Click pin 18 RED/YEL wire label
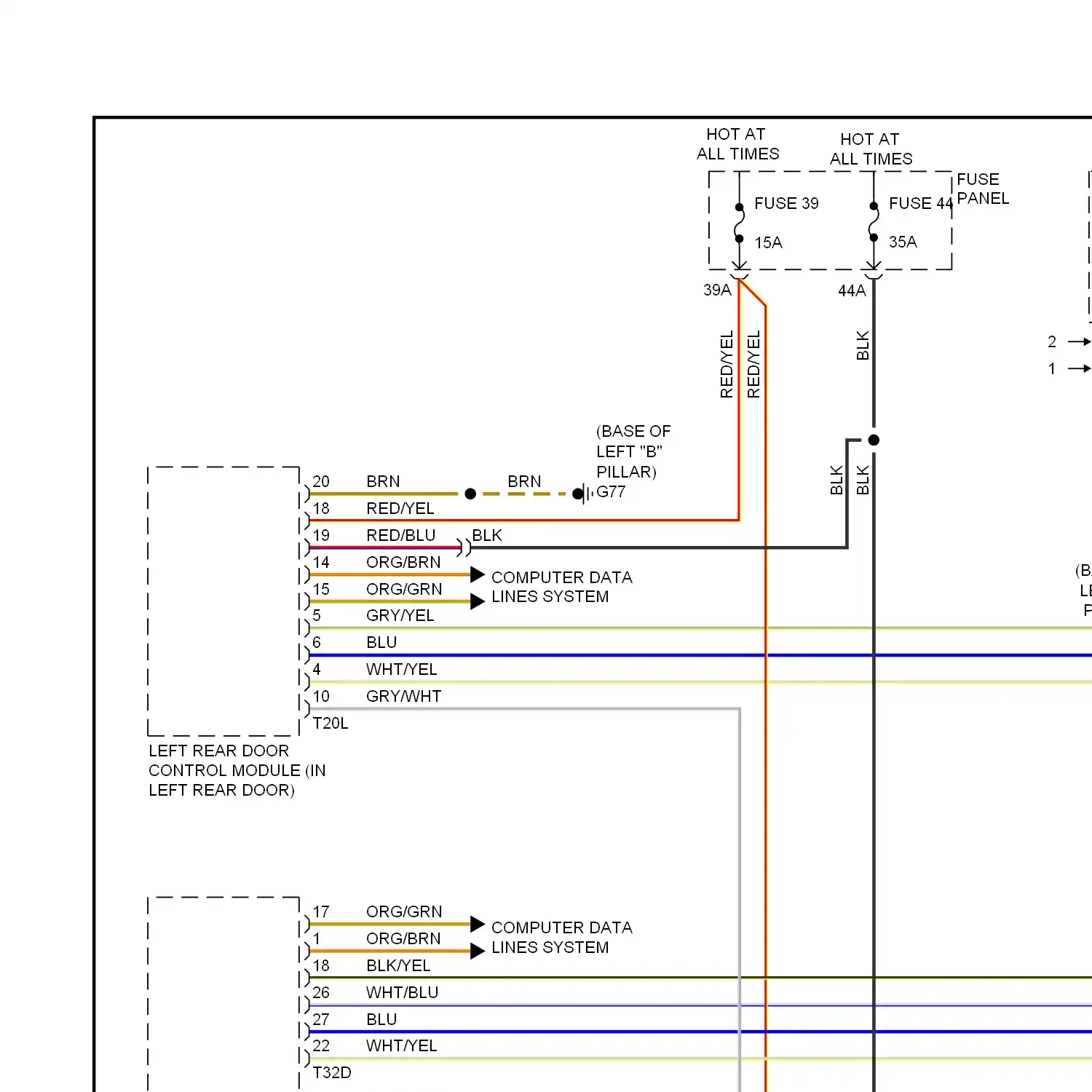Screen dimensions: 1092x1092 click(x=400, y=508)
